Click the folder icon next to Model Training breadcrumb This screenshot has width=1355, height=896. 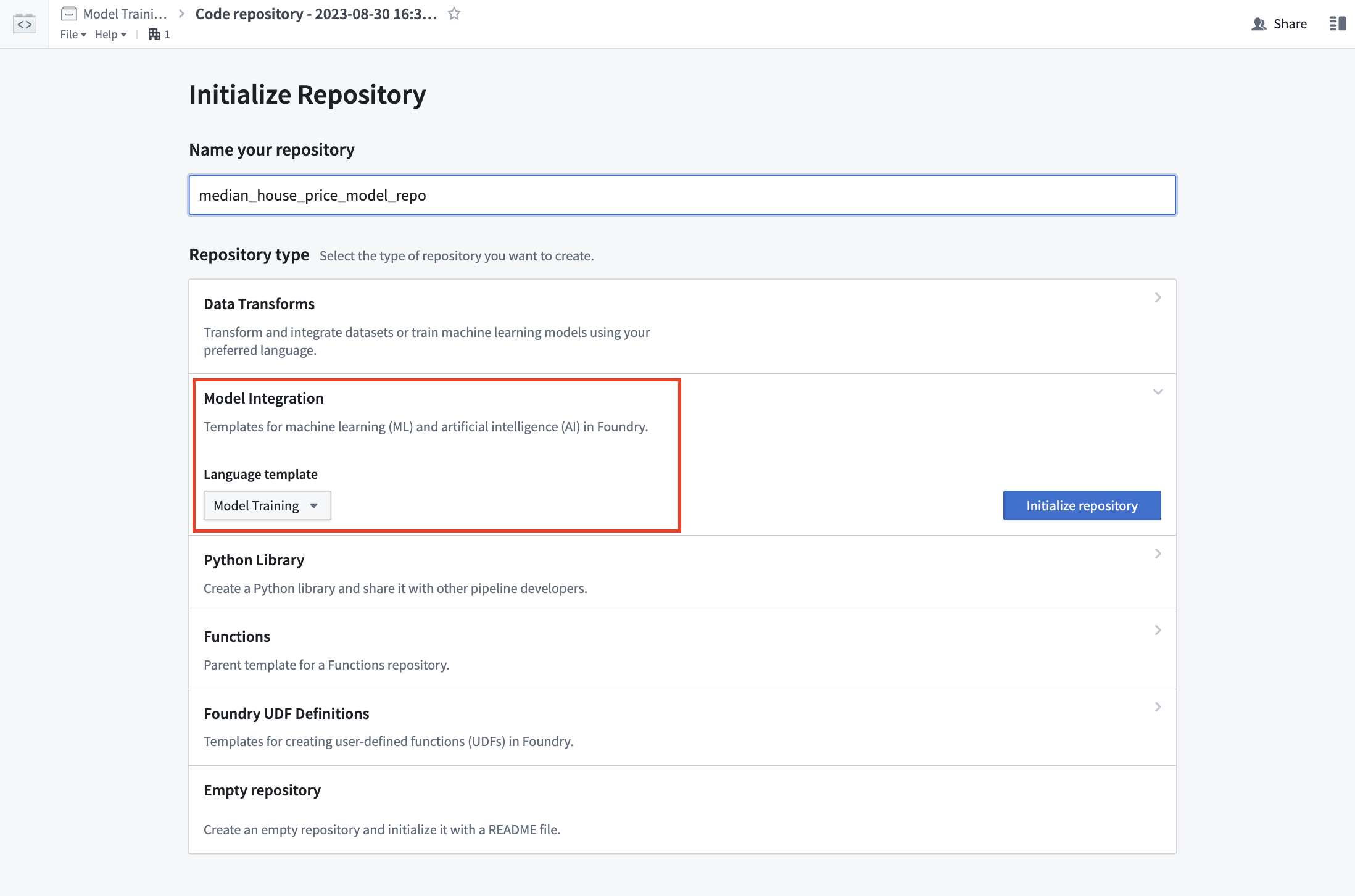[69, 14]
